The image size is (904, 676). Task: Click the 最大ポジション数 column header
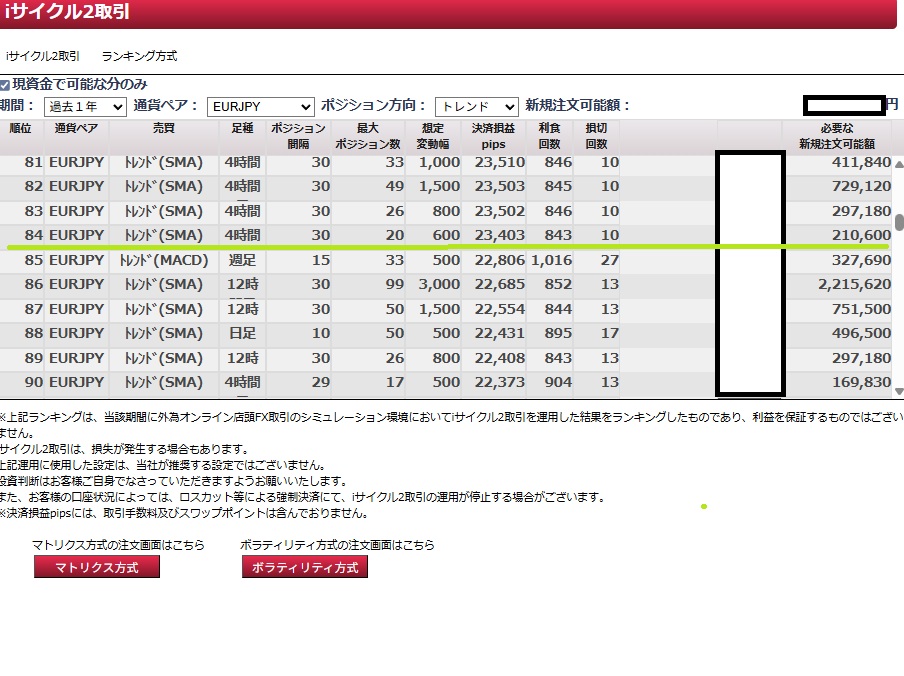pyautogui.click(x=366, y=136)
